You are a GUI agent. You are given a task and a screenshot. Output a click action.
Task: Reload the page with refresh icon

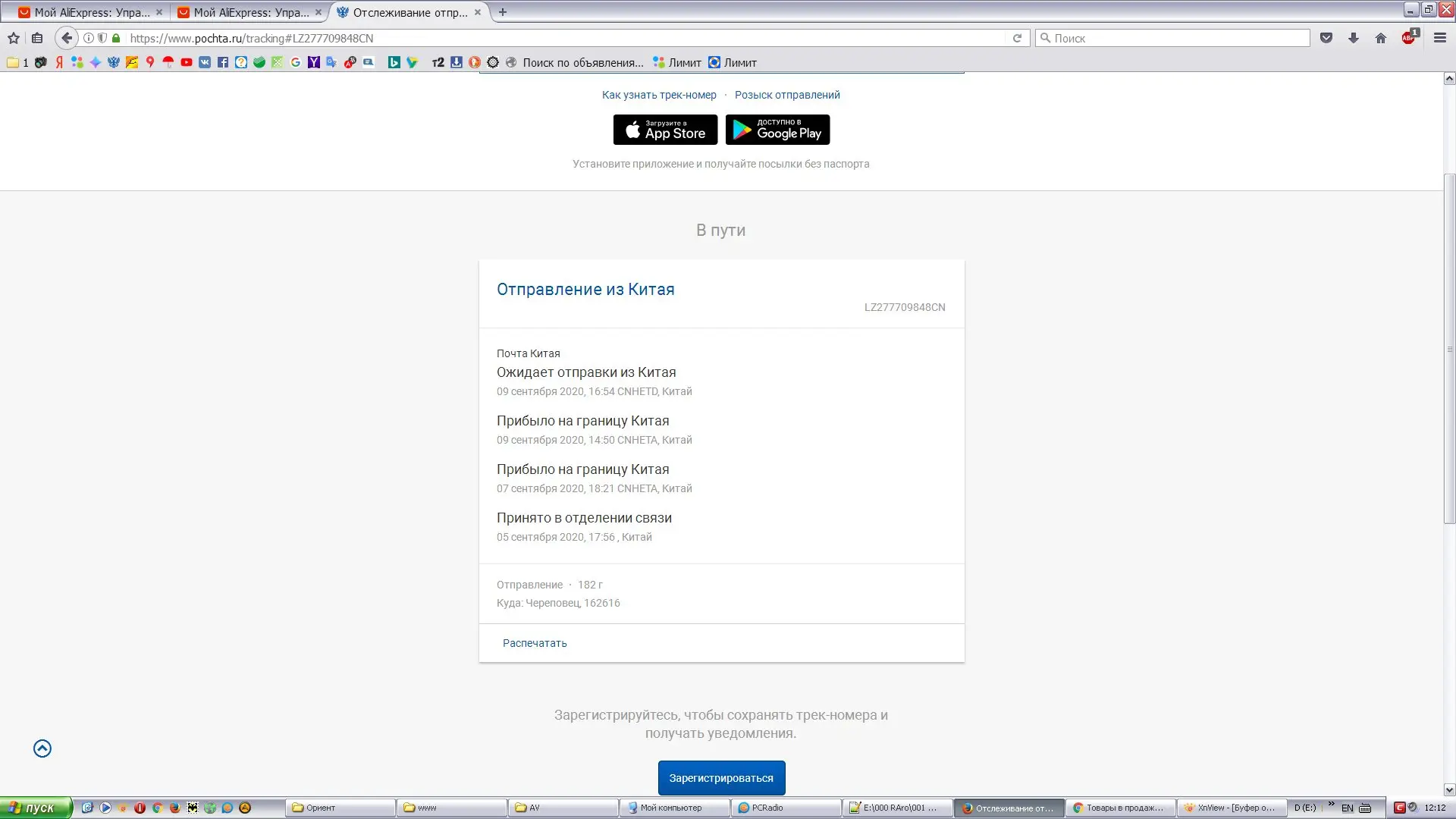pos(1017,38)
